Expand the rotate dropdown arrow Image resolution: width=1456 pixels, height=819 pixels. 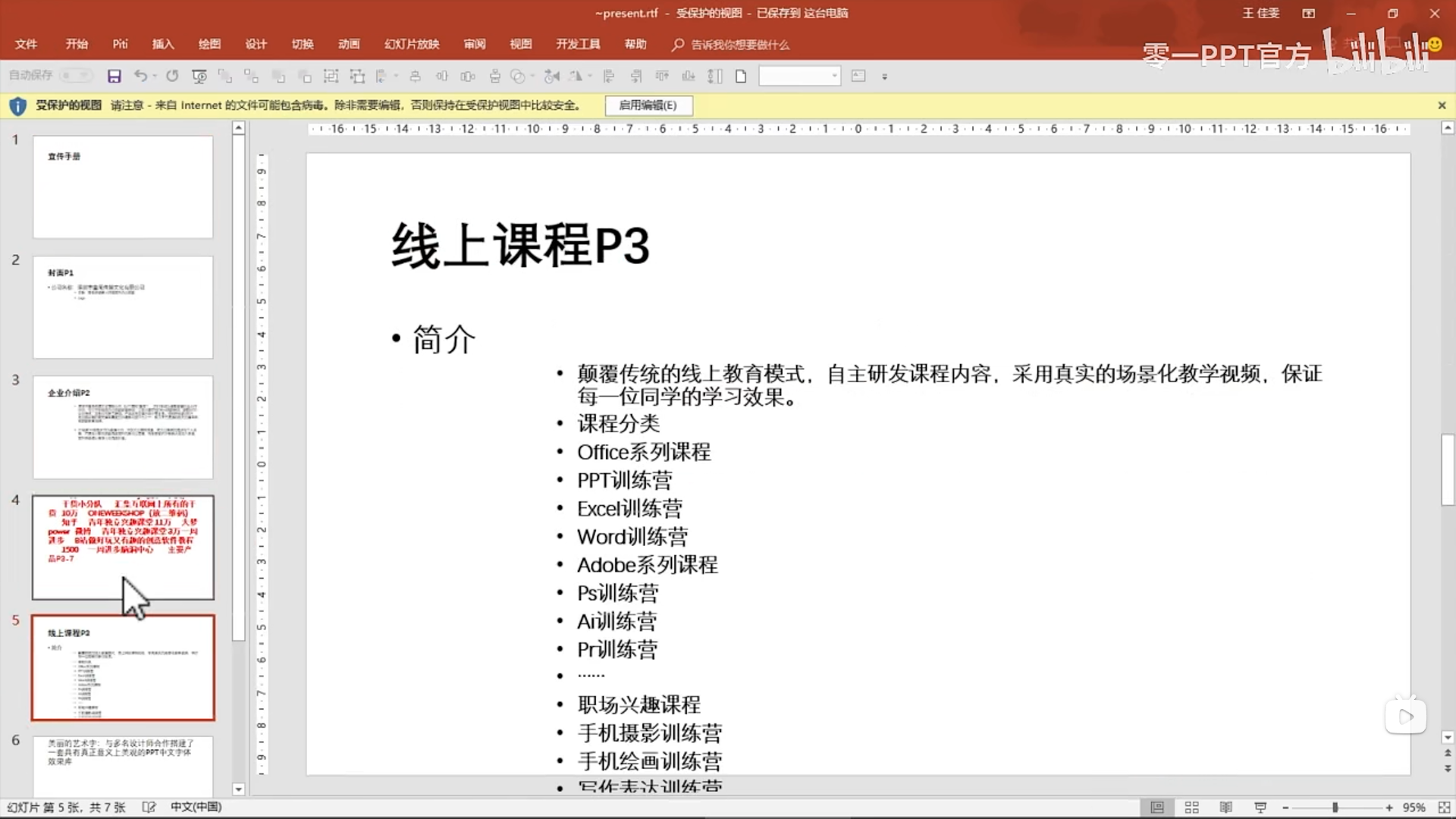click(x=589, y=76)
